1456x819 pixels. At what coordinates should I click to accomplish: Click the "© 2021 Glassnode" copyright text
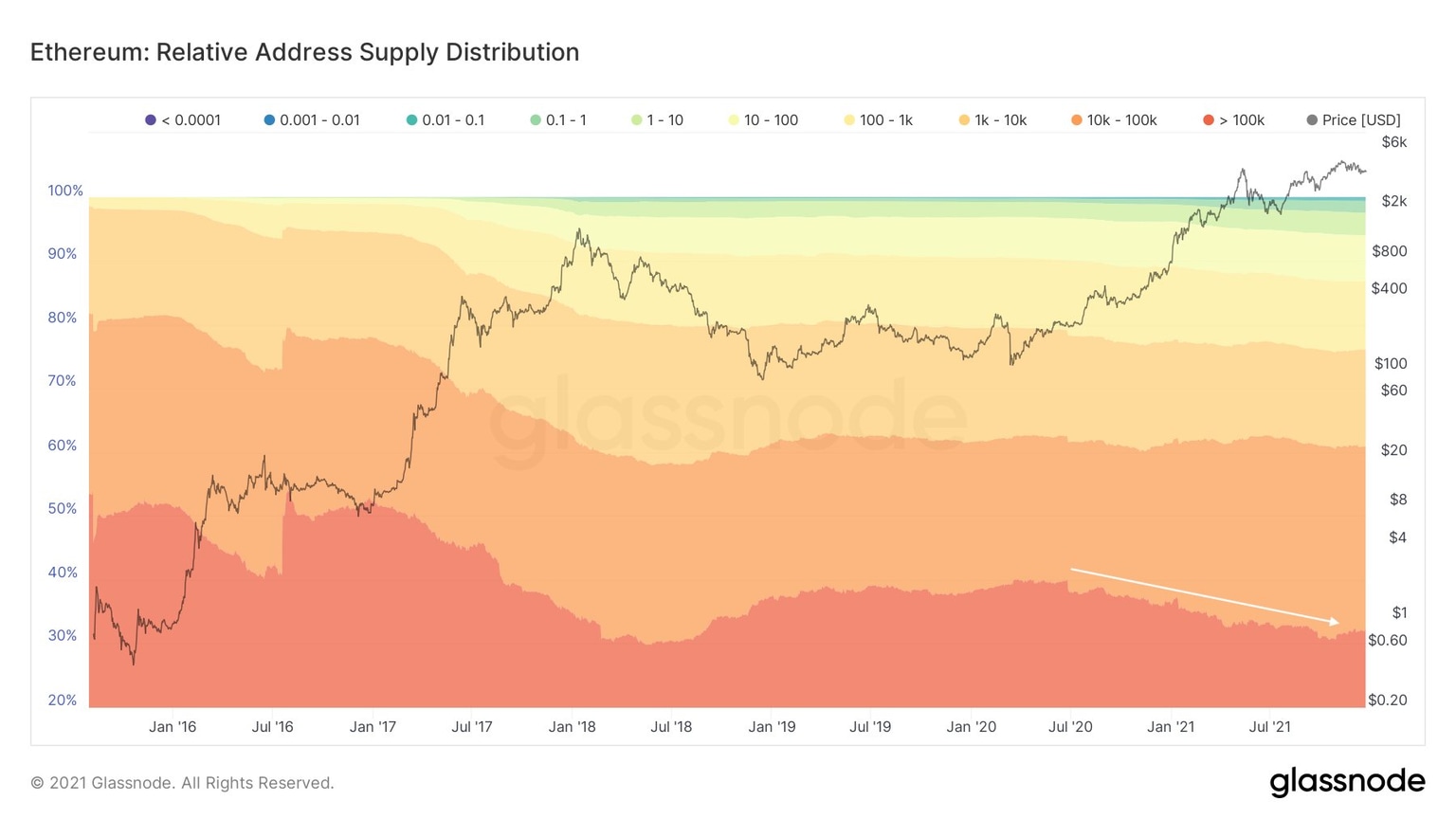pyautogui.click(x=182, y=783)
